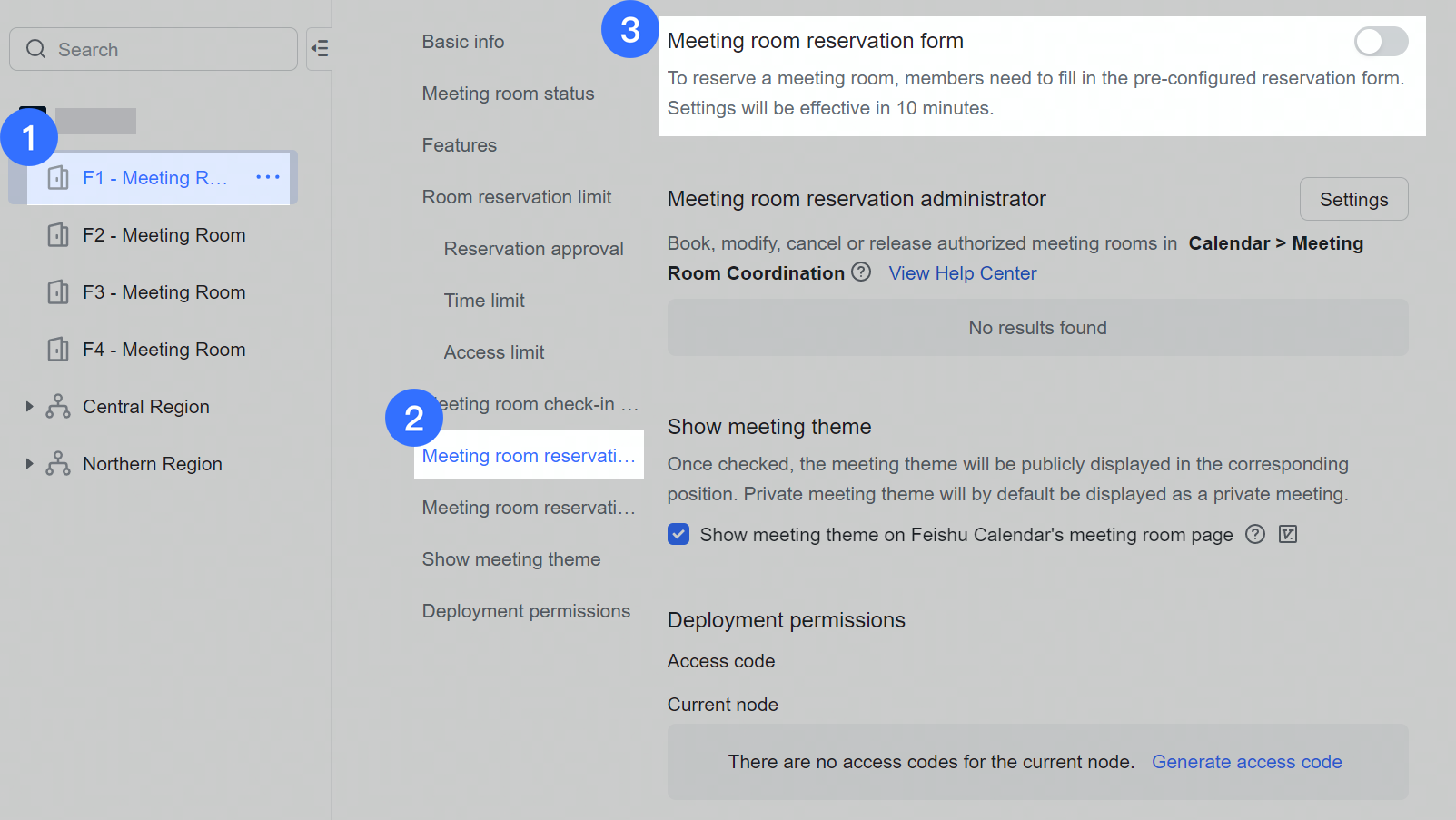1456x820 pixels.
Task: Select F3 - Meeting Room in the tree
Action: tap(163, 291)
